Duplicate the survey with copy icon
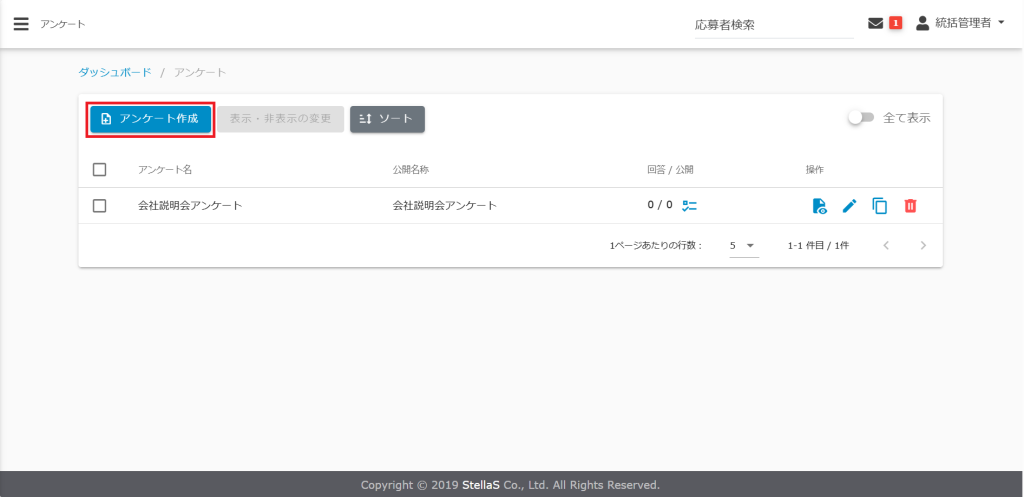 (879, 206)
